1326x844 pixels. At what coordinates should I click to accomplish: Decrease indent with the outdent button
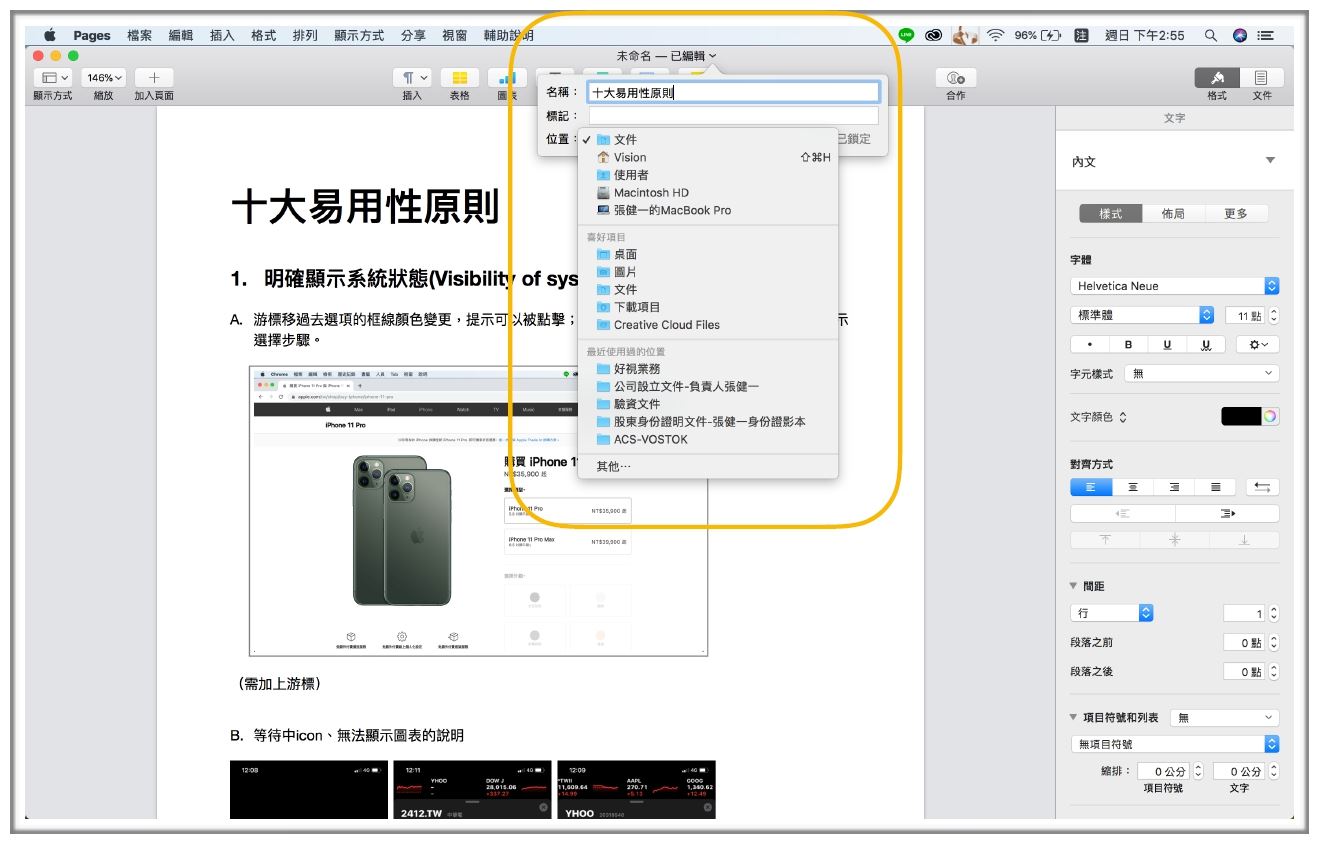tap(1122, 514)
